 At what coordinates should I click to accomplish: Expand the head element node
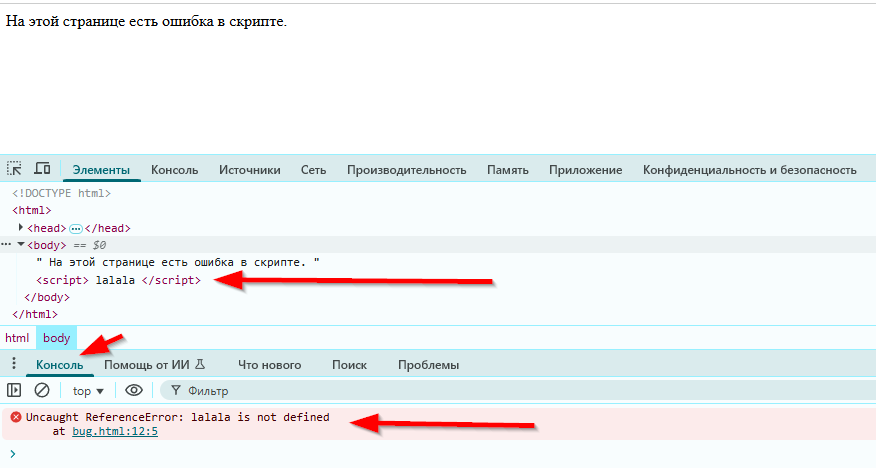click(x=21, y=228)
